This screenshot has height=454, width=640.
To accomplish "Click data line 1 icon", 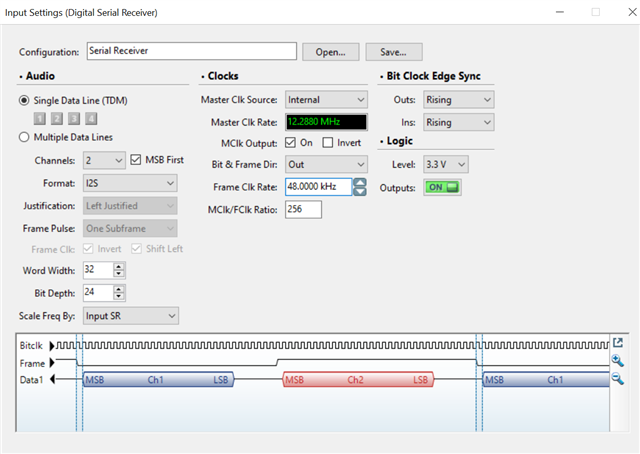I will pos(40,119).
